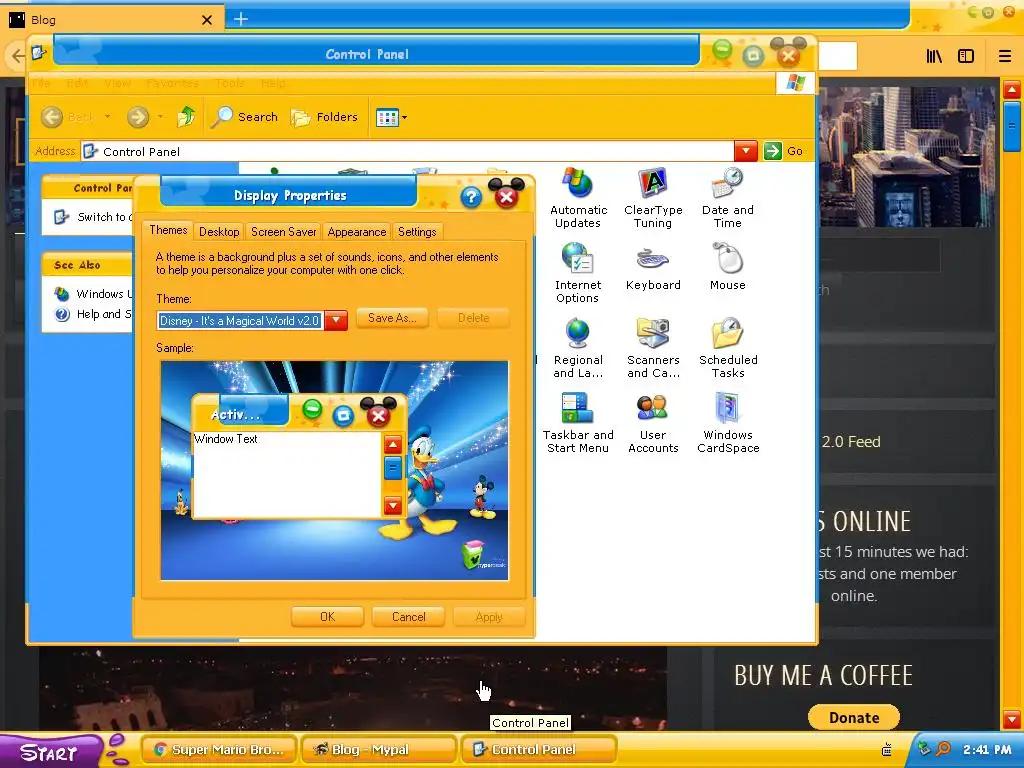Open Automatic Updates in Control Panel

(x=579, y=197)
